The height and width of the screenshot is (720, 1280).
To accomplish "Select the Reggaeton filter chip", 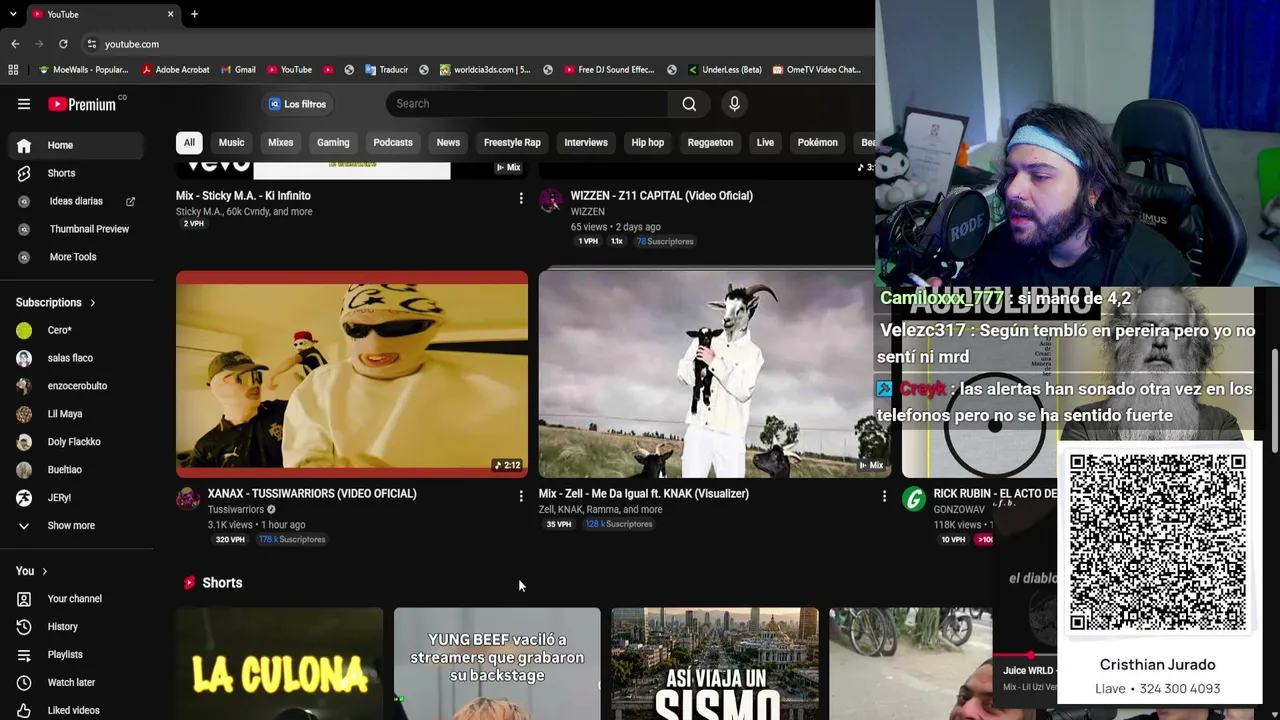I will (710, 142).
